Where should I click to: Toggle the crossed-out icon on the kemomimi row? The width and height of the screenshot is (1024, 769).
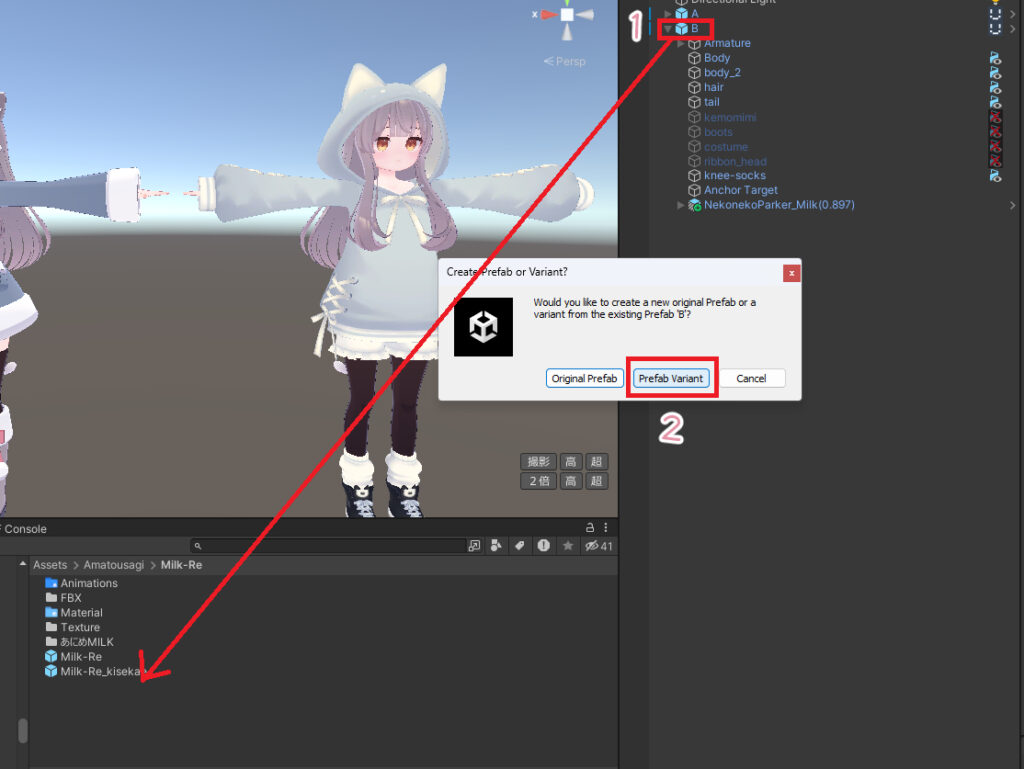(x=995, y=118)
